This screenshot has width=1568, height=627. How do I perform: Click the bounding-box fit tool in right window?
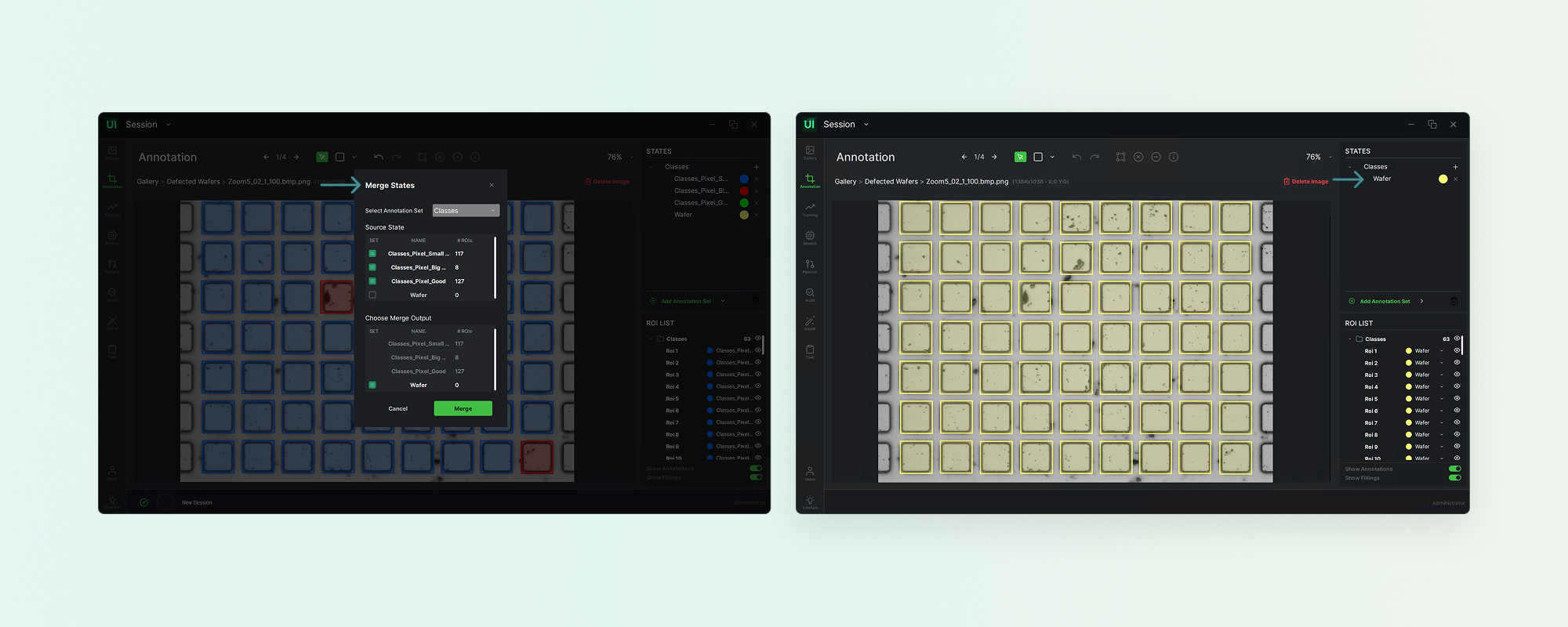pos(1121,157)
